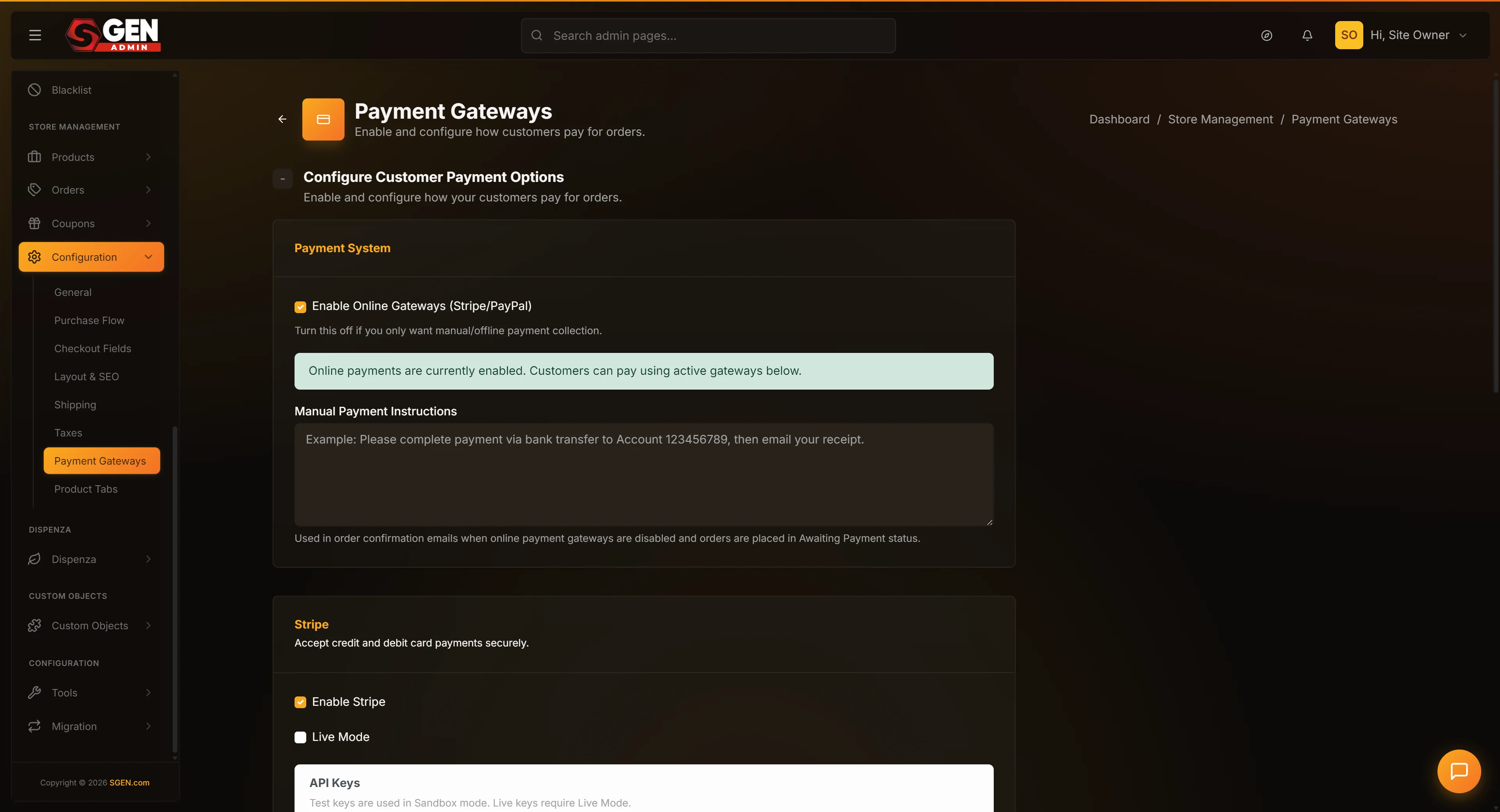Click the Coupons gift icon

pos(34,224)
